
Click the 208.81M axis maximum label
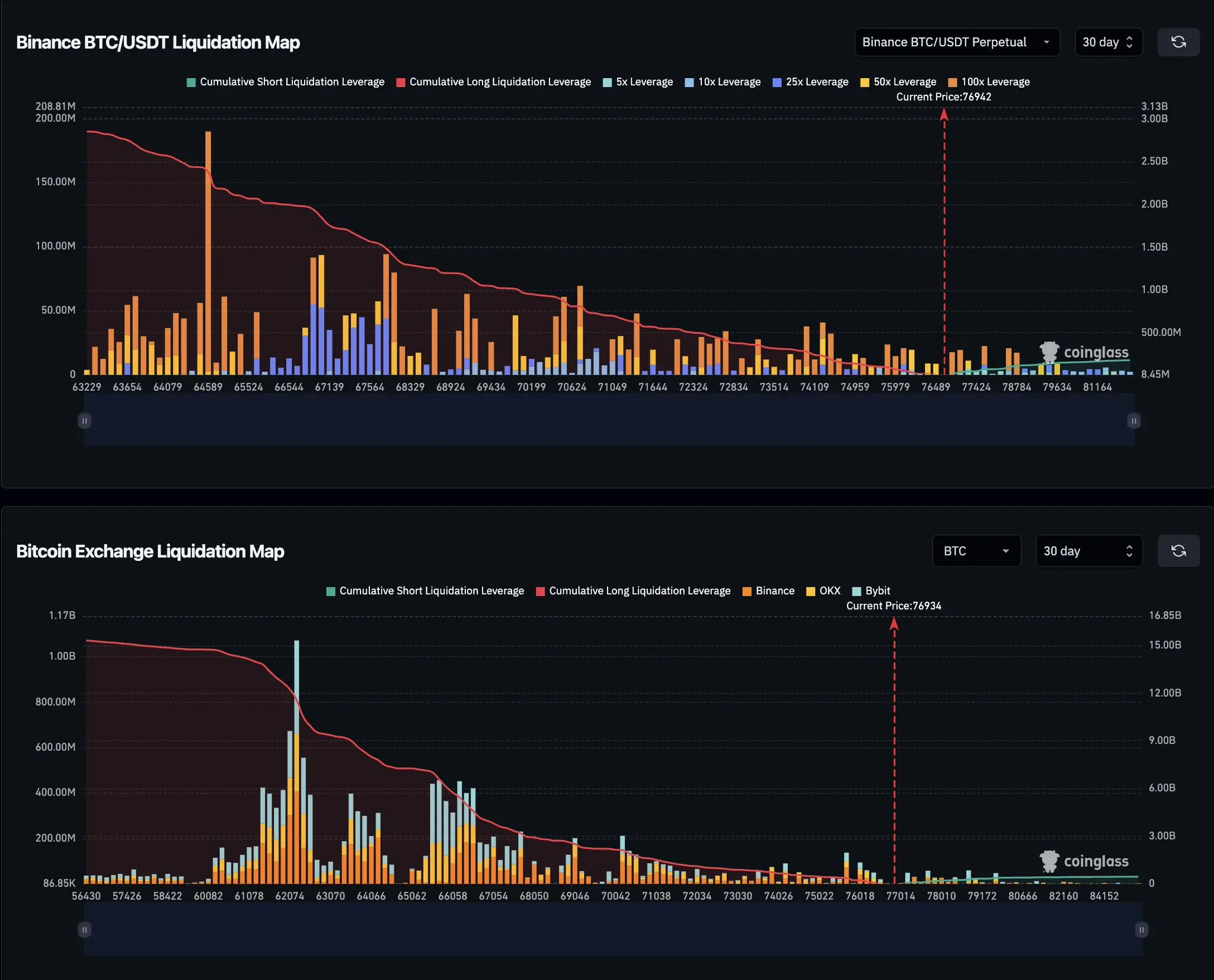pyautogui.click(x=56, y=106)
